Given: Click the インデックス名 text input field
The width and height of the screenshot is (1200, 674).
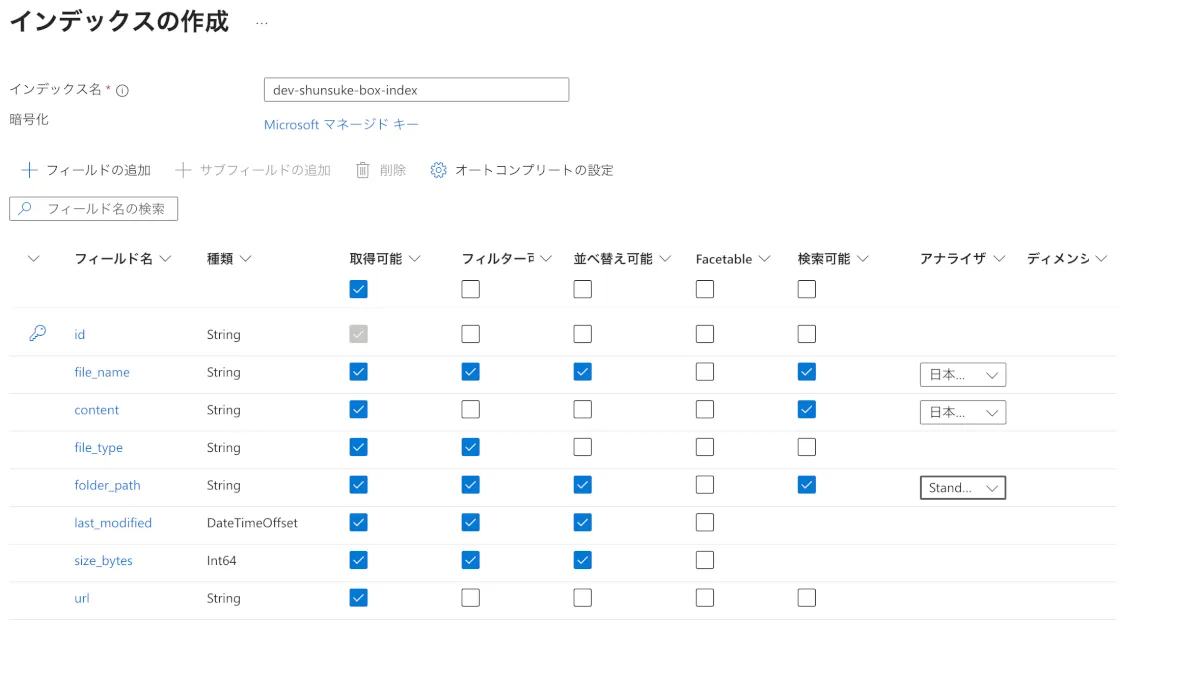Looking at the screenshot, I should point(416,90).
